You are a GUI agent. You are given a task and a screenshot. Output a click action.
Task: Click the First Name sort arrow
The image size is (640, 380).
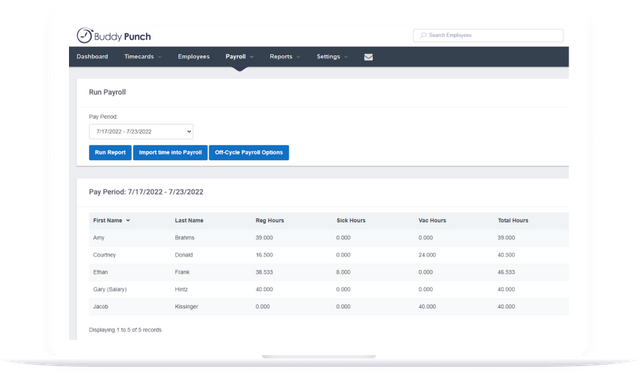128,220
